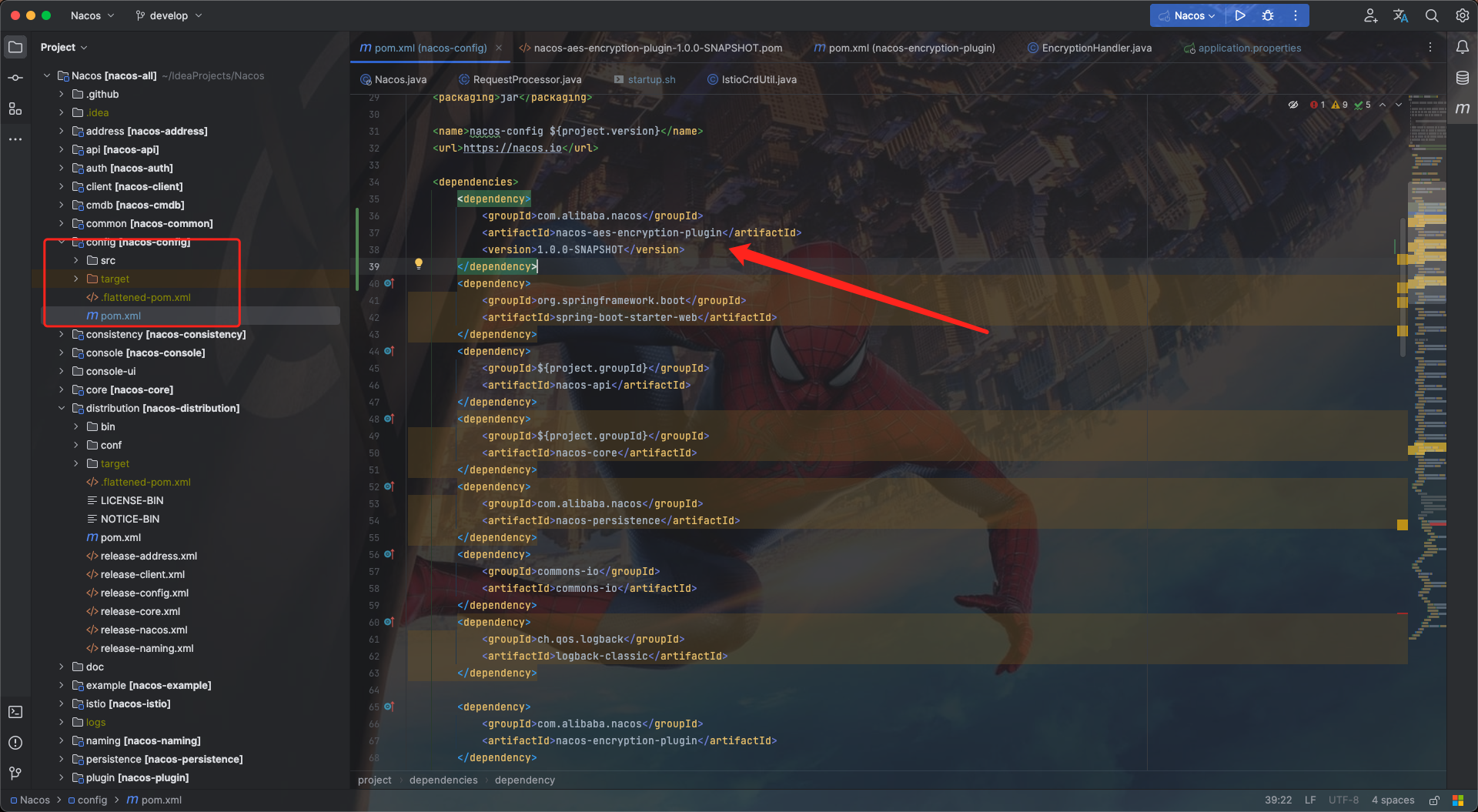Click the dependencies breadcrumb
Screen dimensions: 1478x812
click(x=443, y=780)
